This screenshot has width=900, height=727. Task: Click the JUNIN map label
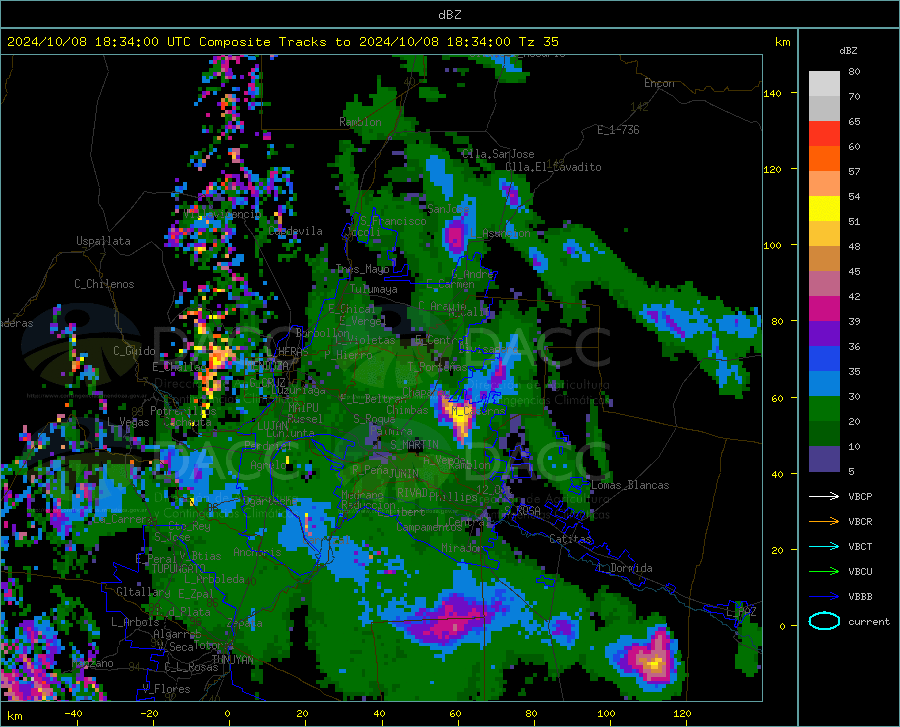pyautogui.click(x=404, y=473)
